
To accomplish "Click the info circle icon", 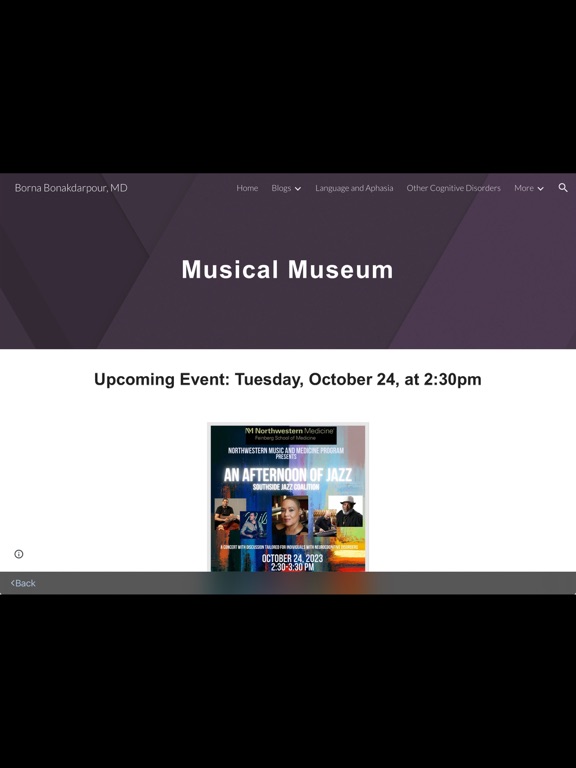I will (x=19, y=554).
